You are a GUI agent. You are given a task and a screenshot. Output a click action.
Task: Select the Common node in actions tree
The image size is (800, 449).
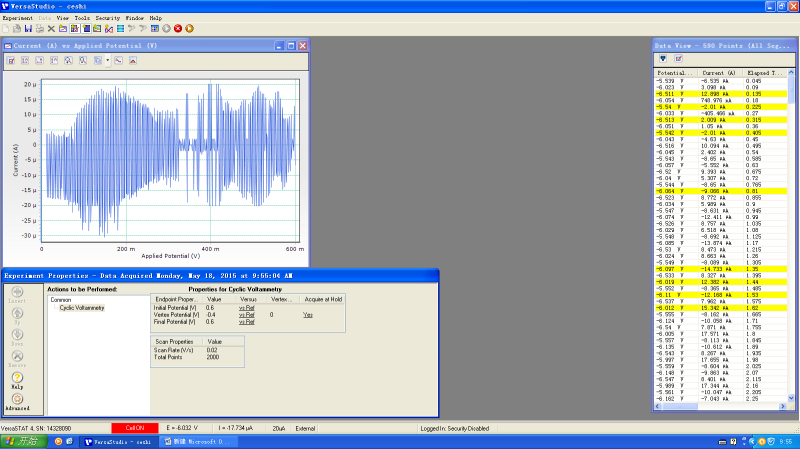(60, 300)
